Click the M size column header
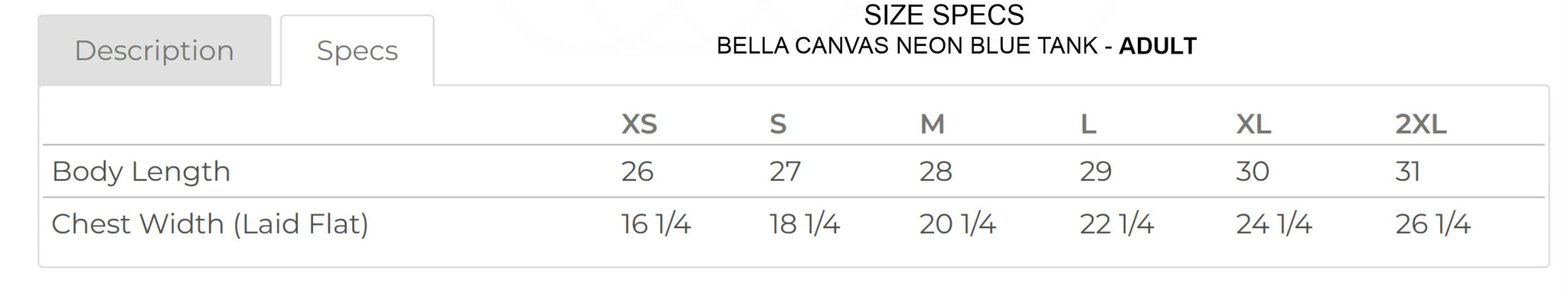This screenshot has width=1568, height=301. tap(932, 123)
